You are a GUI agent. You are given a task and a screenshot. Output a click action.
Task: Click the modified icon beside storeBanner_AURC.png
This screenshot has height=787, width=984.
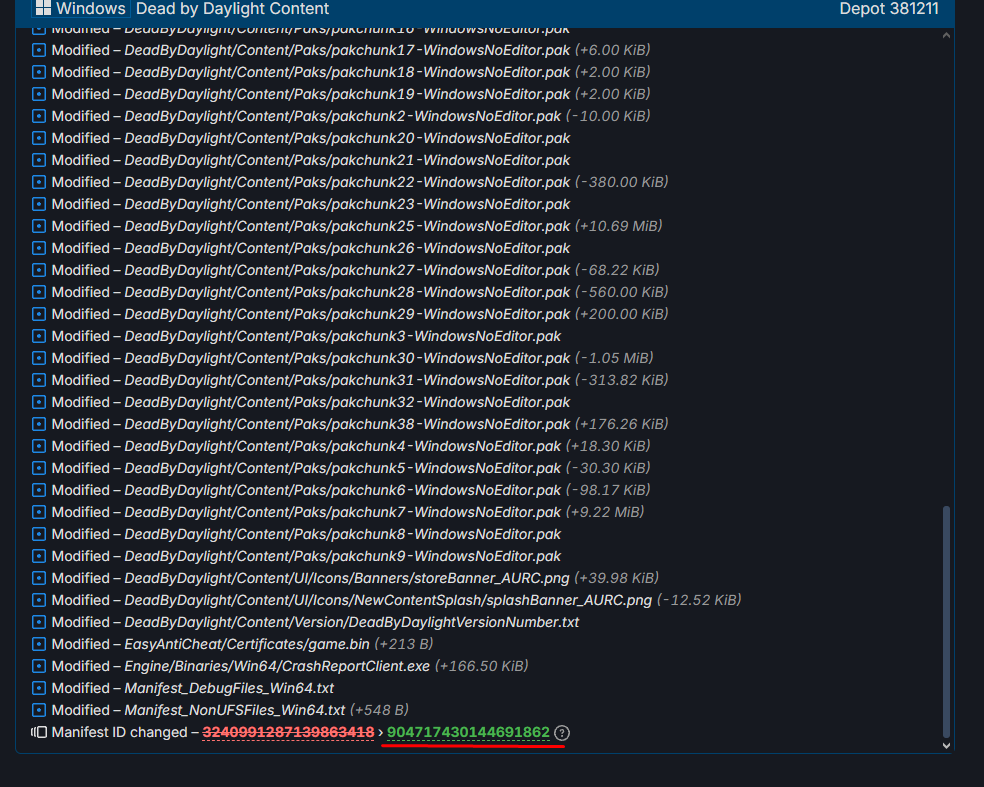(39, 578)
